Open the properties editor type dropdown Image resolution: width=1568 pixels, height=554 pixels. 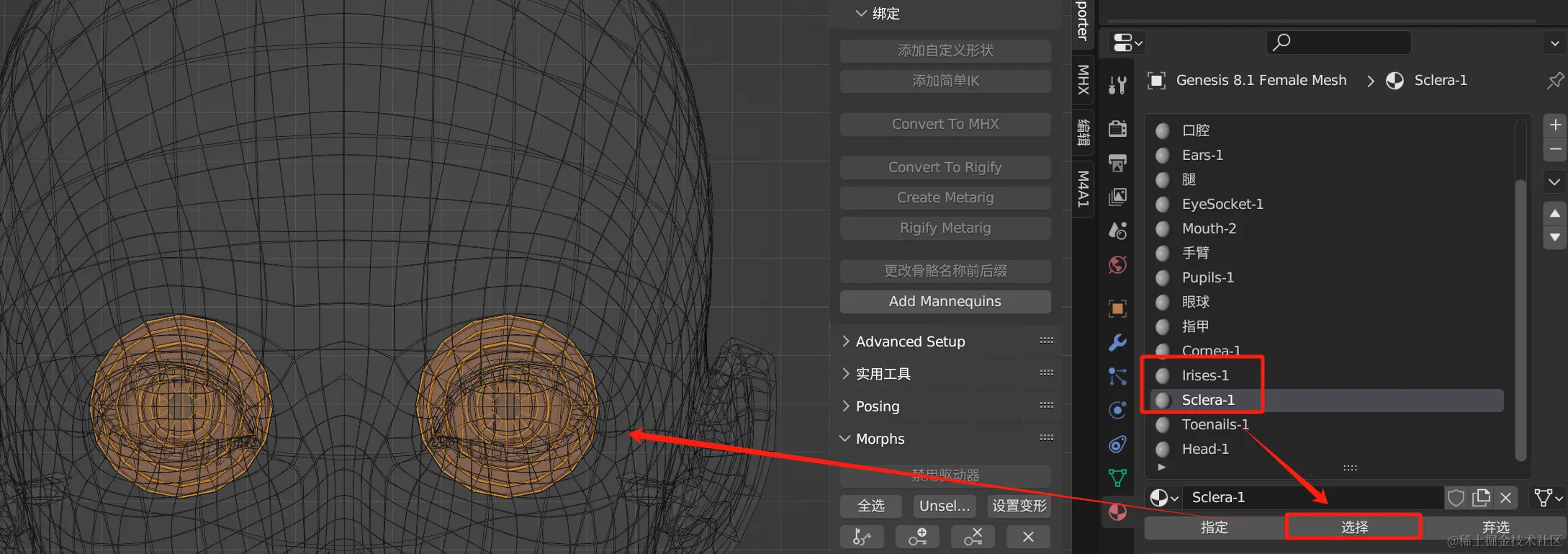click(1127, 43)
